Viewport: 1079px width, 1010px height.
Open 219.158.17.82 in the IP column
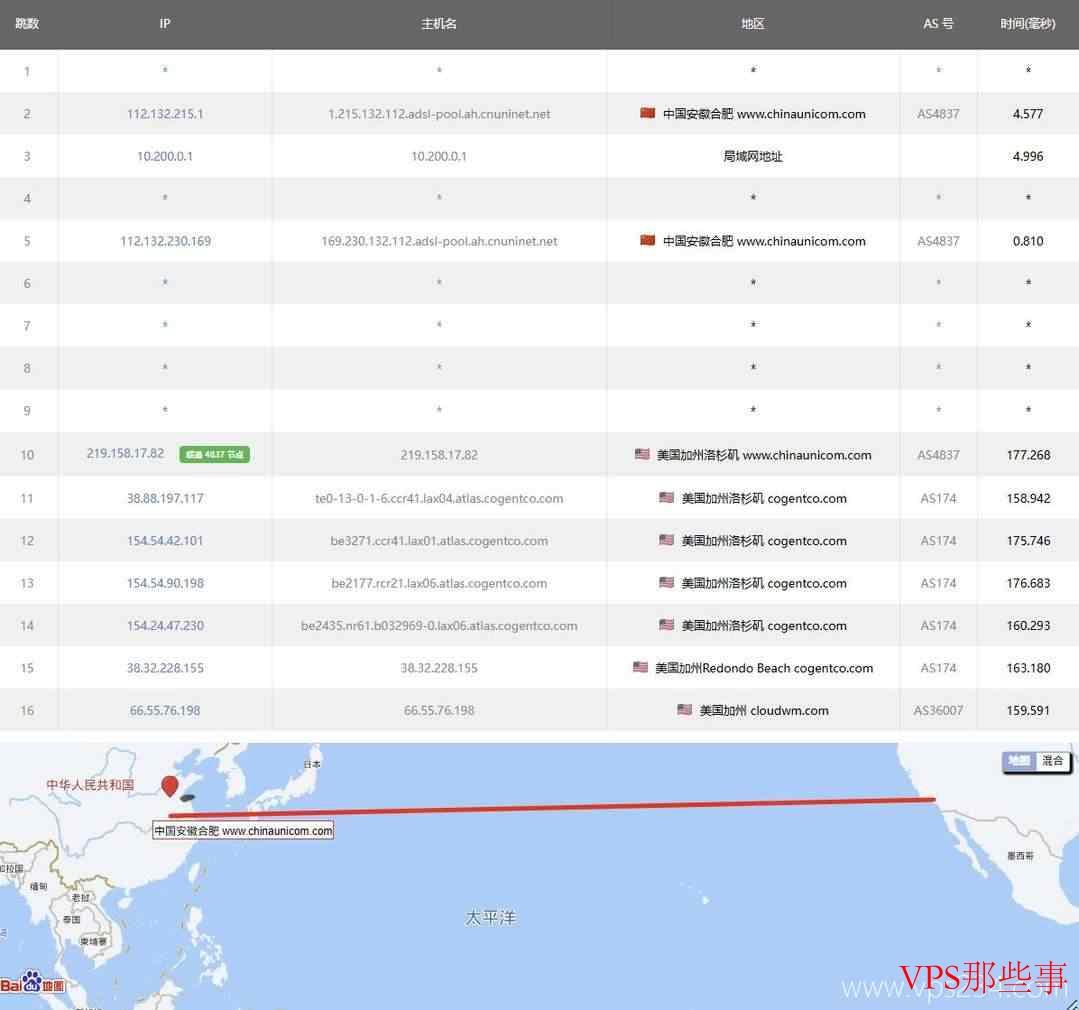(125, 453)
